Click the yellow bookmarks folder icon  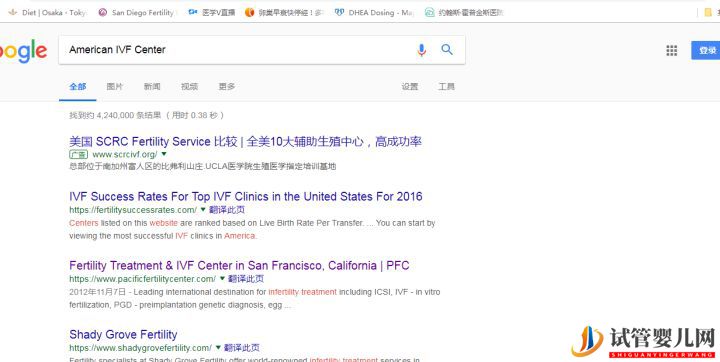point(708,13)
